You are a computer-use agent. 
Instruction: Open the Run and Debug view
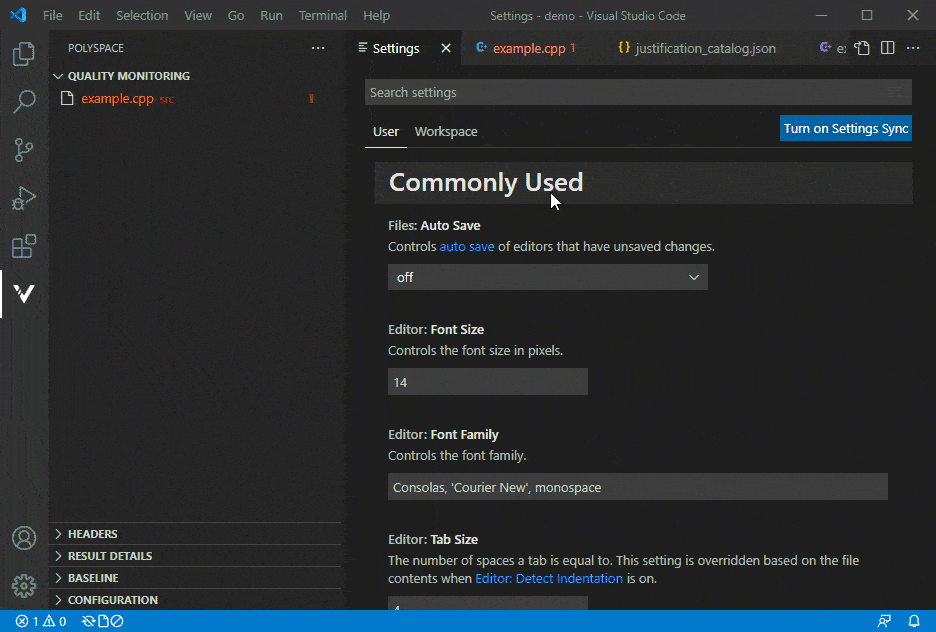click(24, 198)
